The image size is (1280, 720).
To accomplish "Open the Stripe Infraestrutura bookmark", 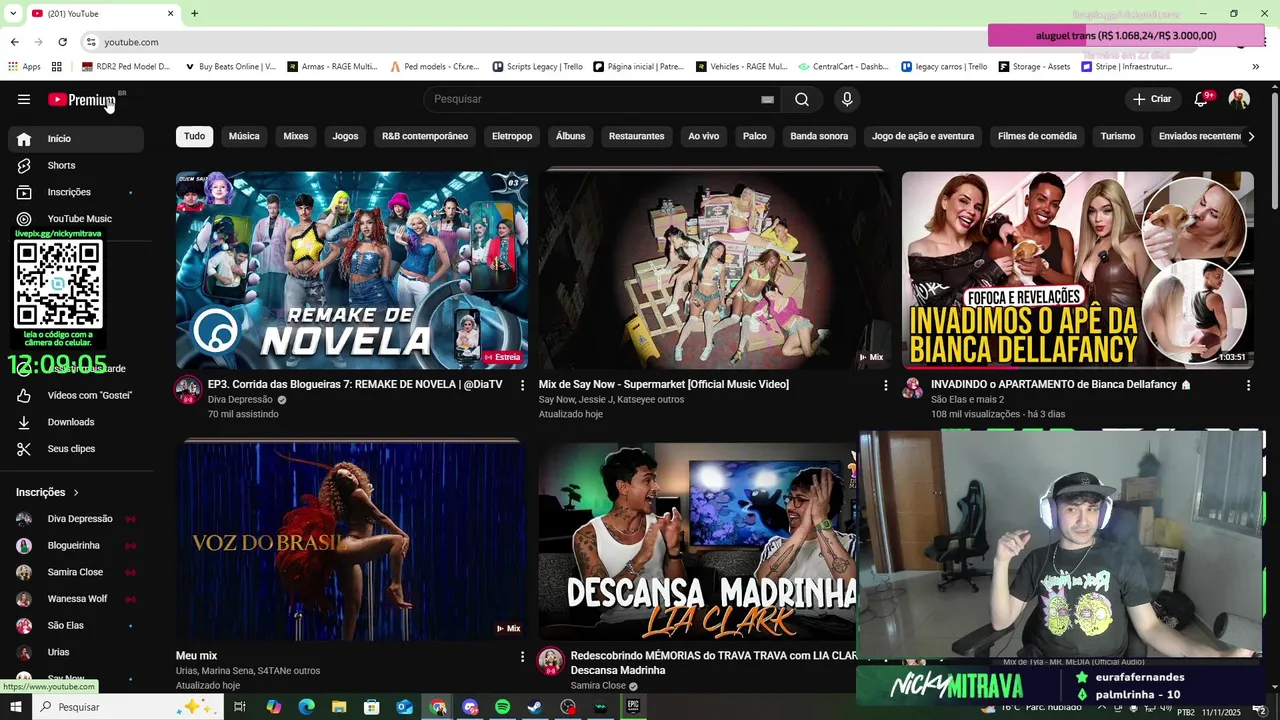I will (1125, 67).
